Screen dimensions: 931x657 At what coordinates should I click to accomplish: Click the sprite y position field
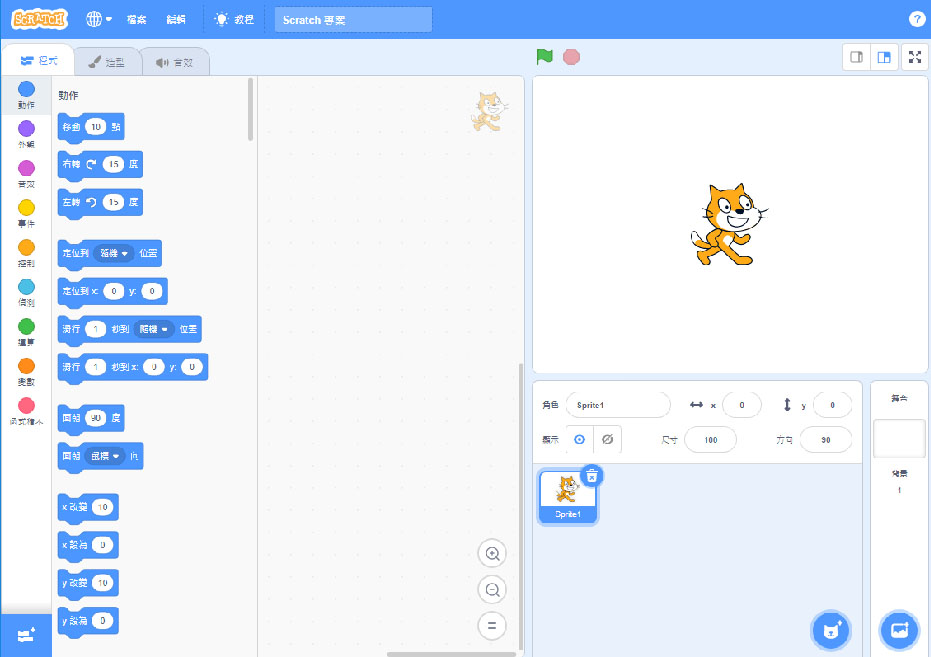(x=832, y=405)
